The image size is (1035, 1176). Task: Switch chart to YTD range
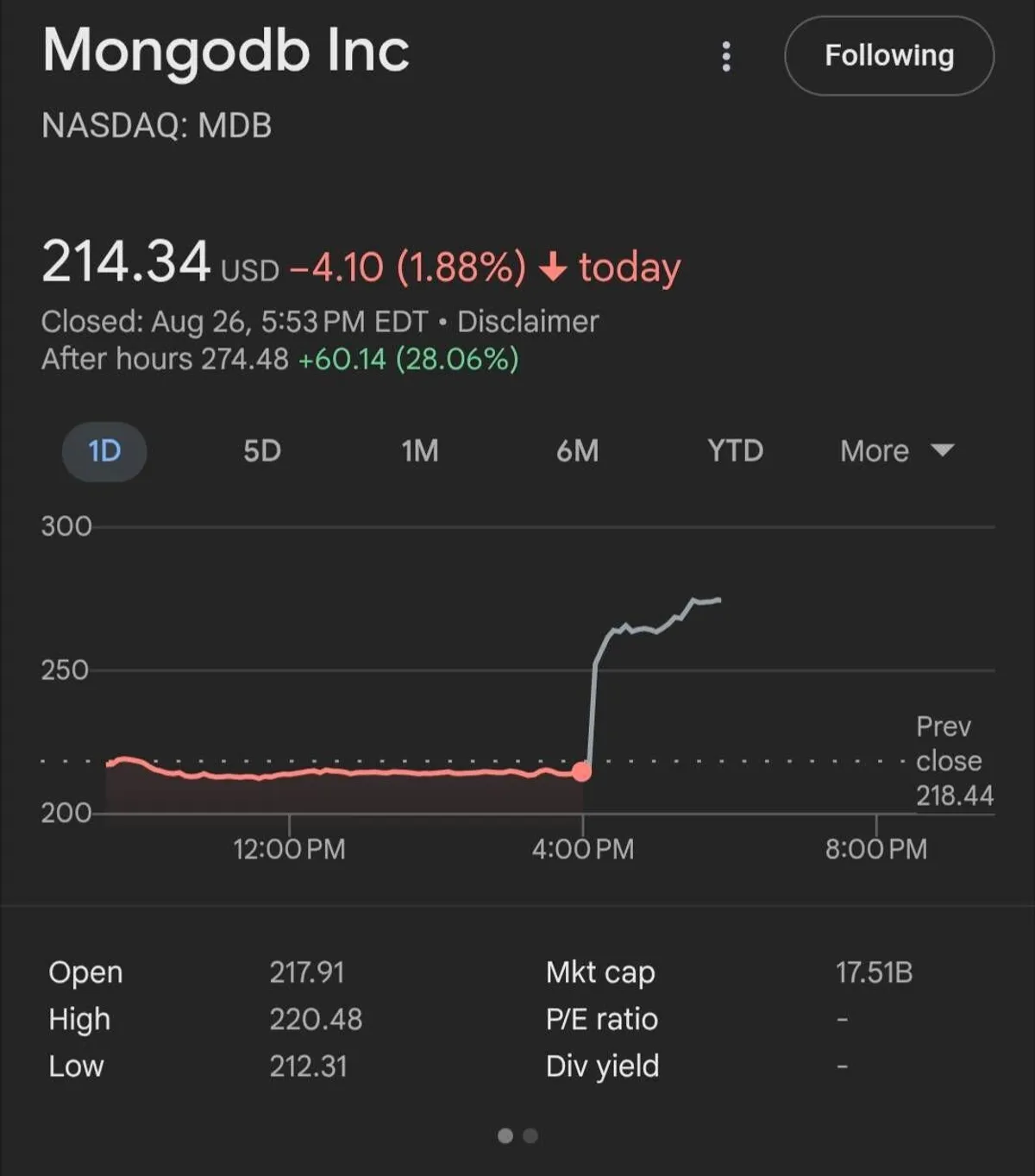[735, 451]
